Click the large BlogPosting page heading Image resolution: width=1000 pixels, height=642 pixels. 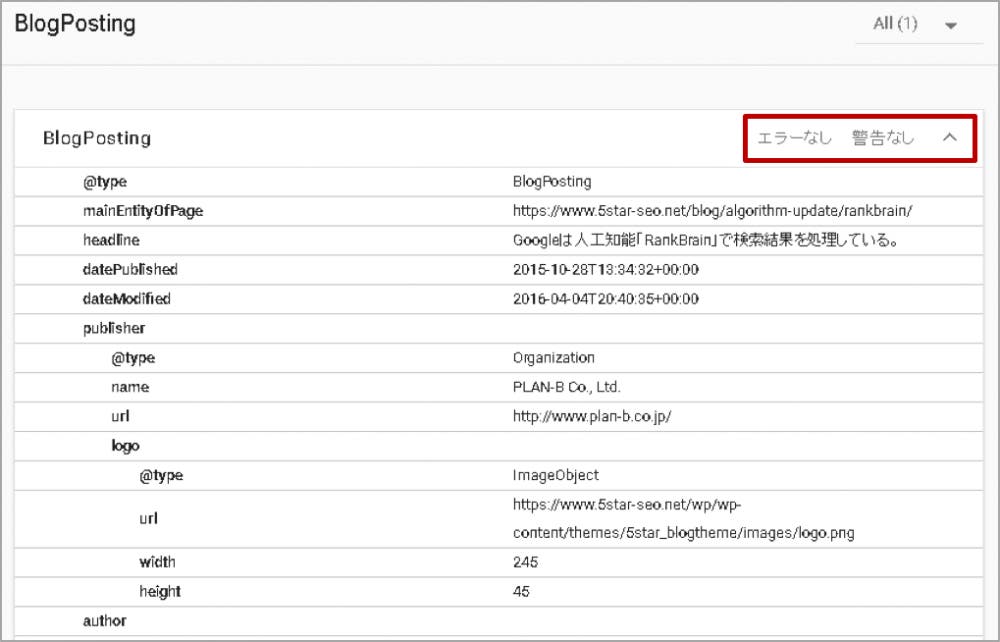pyautogui.click(x=75, y=24)
